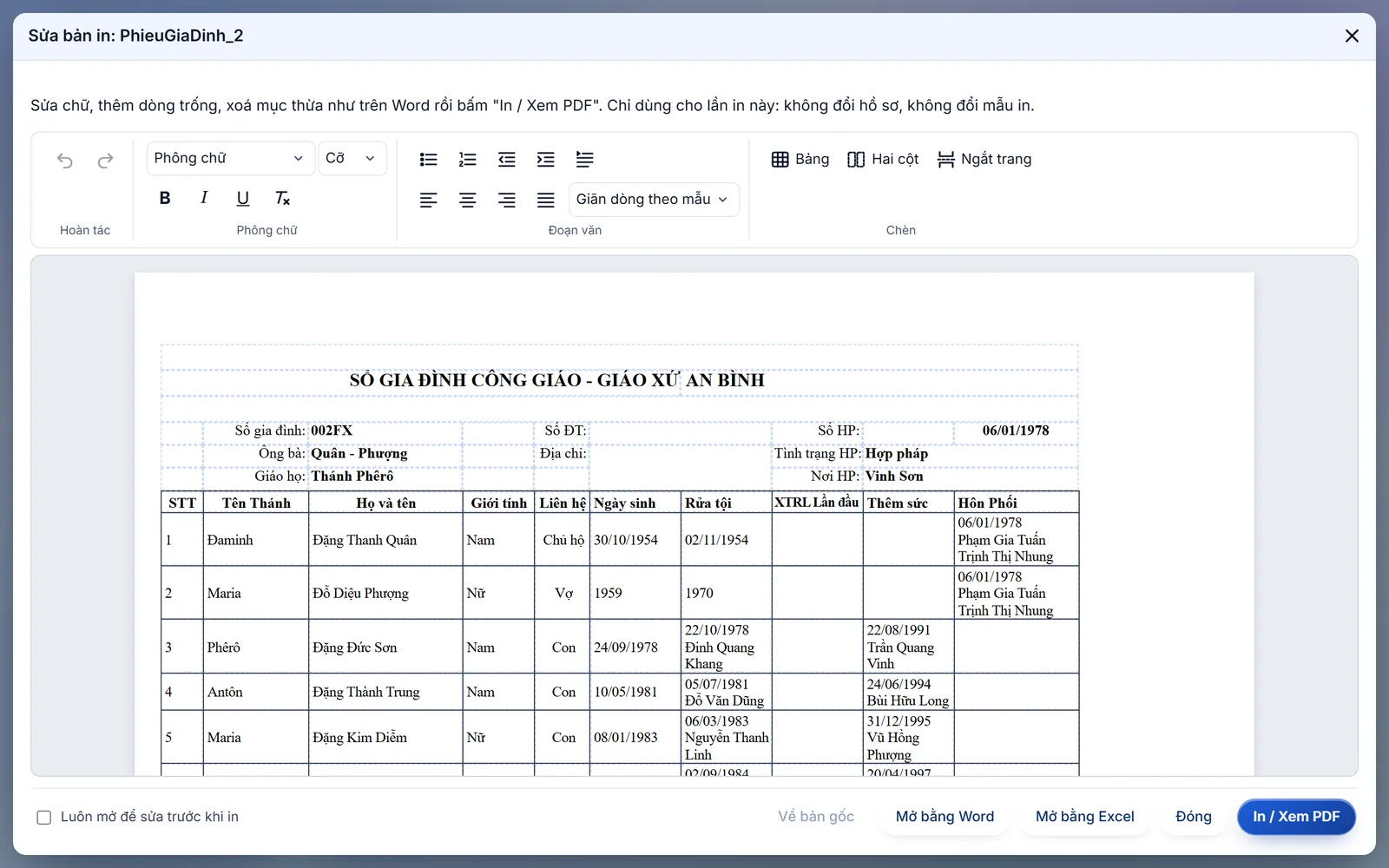Insert two columns with Hai cột
This screenshot has width=1389, height=868.
click(x=883, y=159)
